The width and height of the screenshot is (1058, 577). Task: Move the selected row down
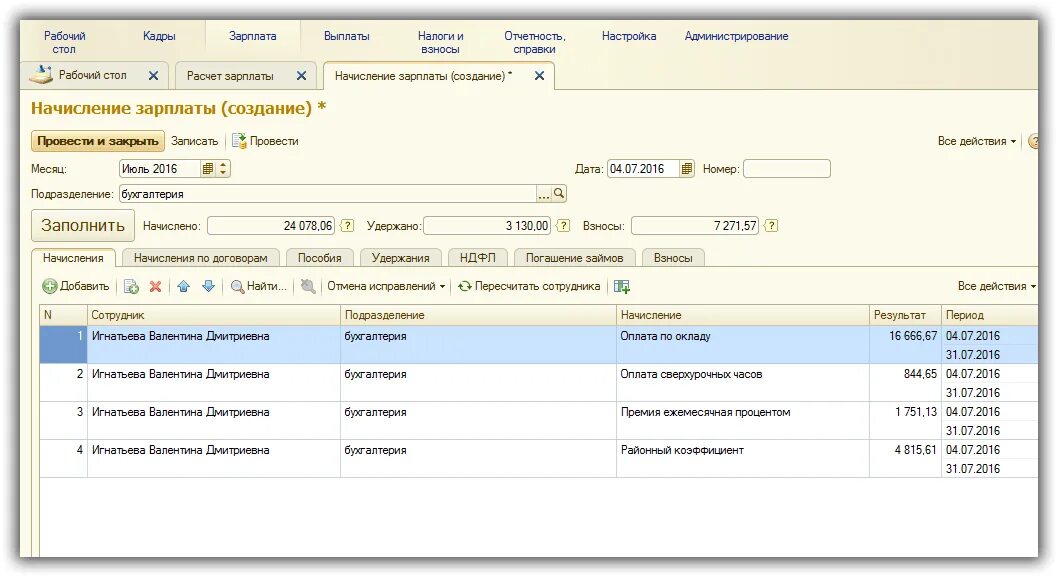tap(208, 287)
